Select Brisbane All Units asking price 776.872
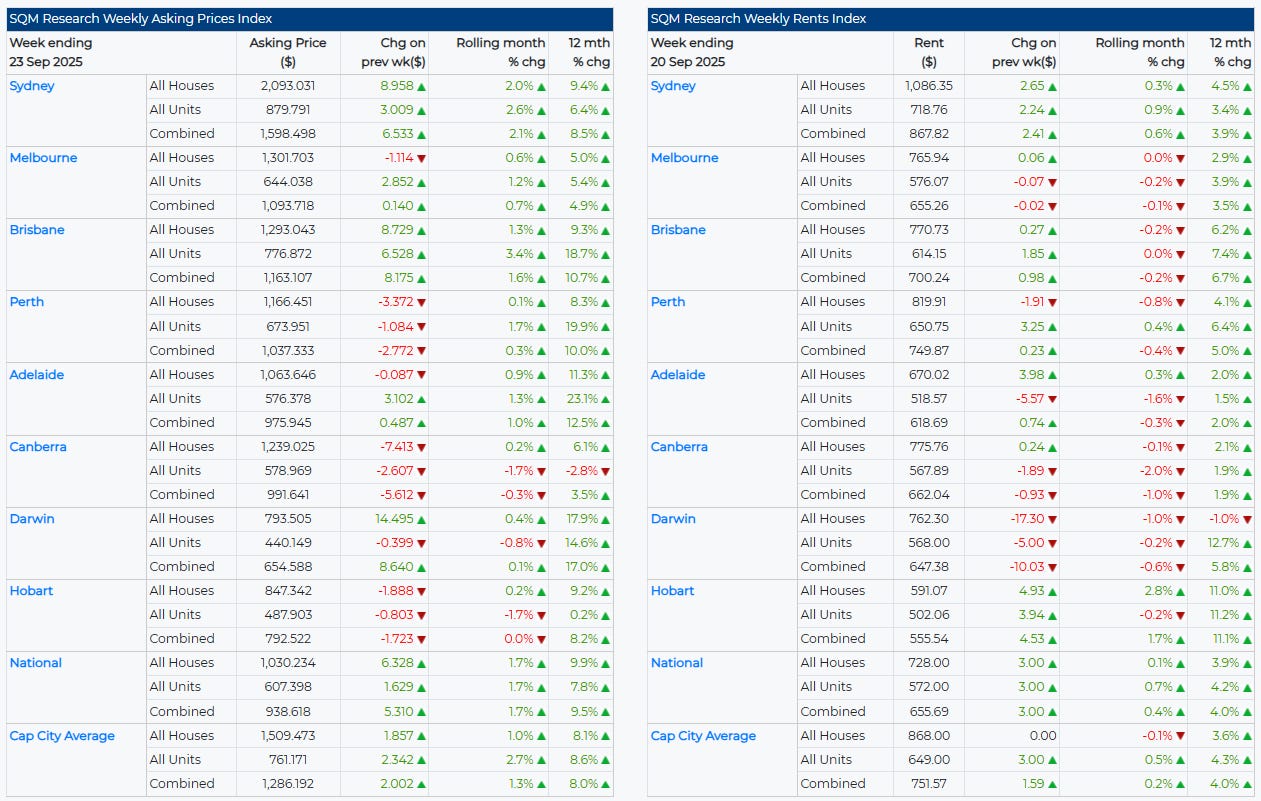The width and height of the screenshot is (1261, 801). tap(287, 254)
